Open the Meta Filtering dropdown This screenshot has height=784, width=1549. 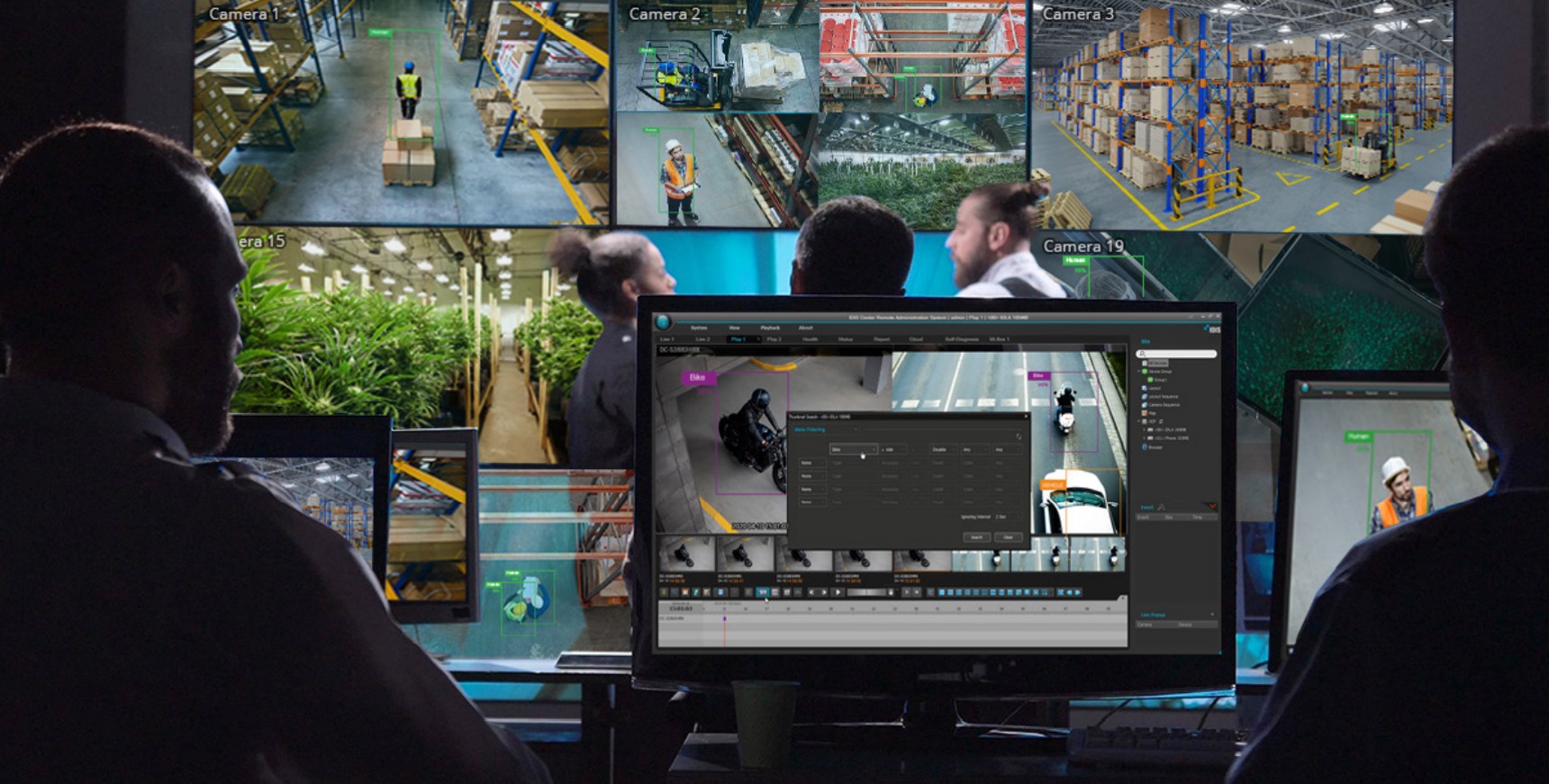click(826, 429)
